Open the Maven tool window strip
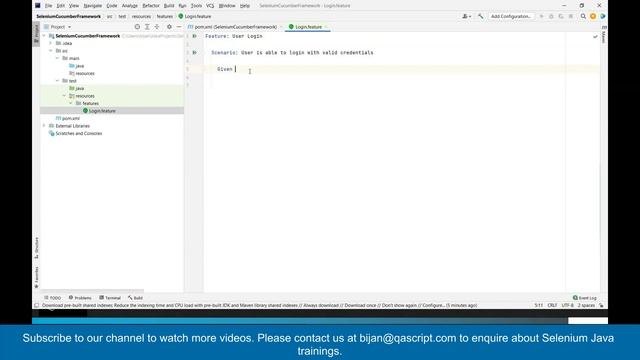Screen dimensions: 640x360 pos(604,35)
